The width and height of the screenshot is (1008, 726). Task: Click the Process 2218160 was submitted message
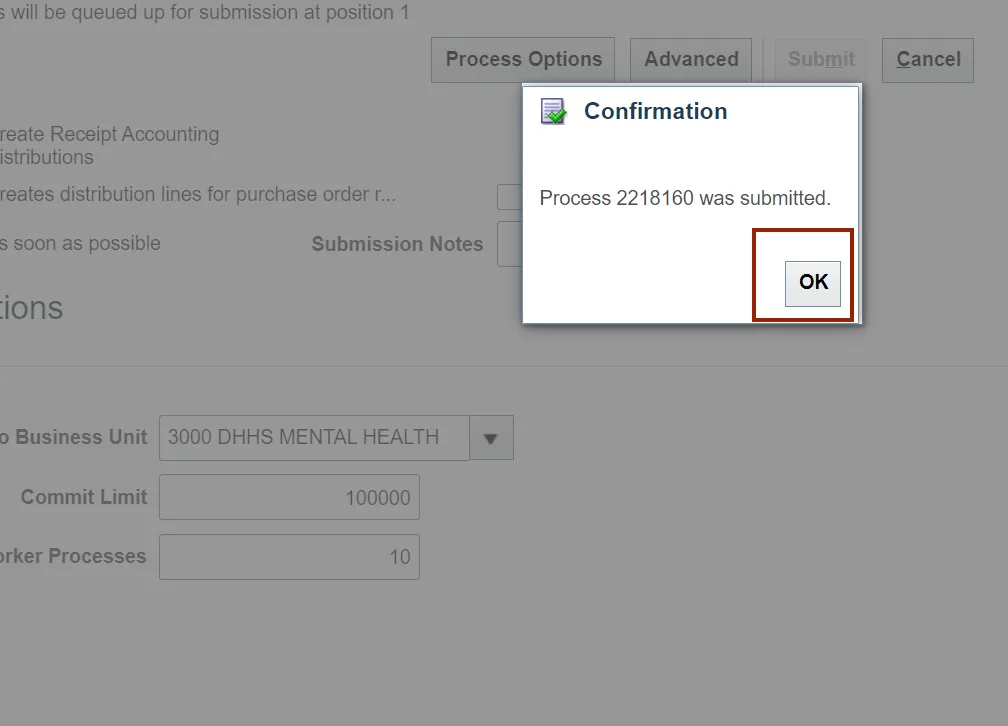(x=685, y=198)
